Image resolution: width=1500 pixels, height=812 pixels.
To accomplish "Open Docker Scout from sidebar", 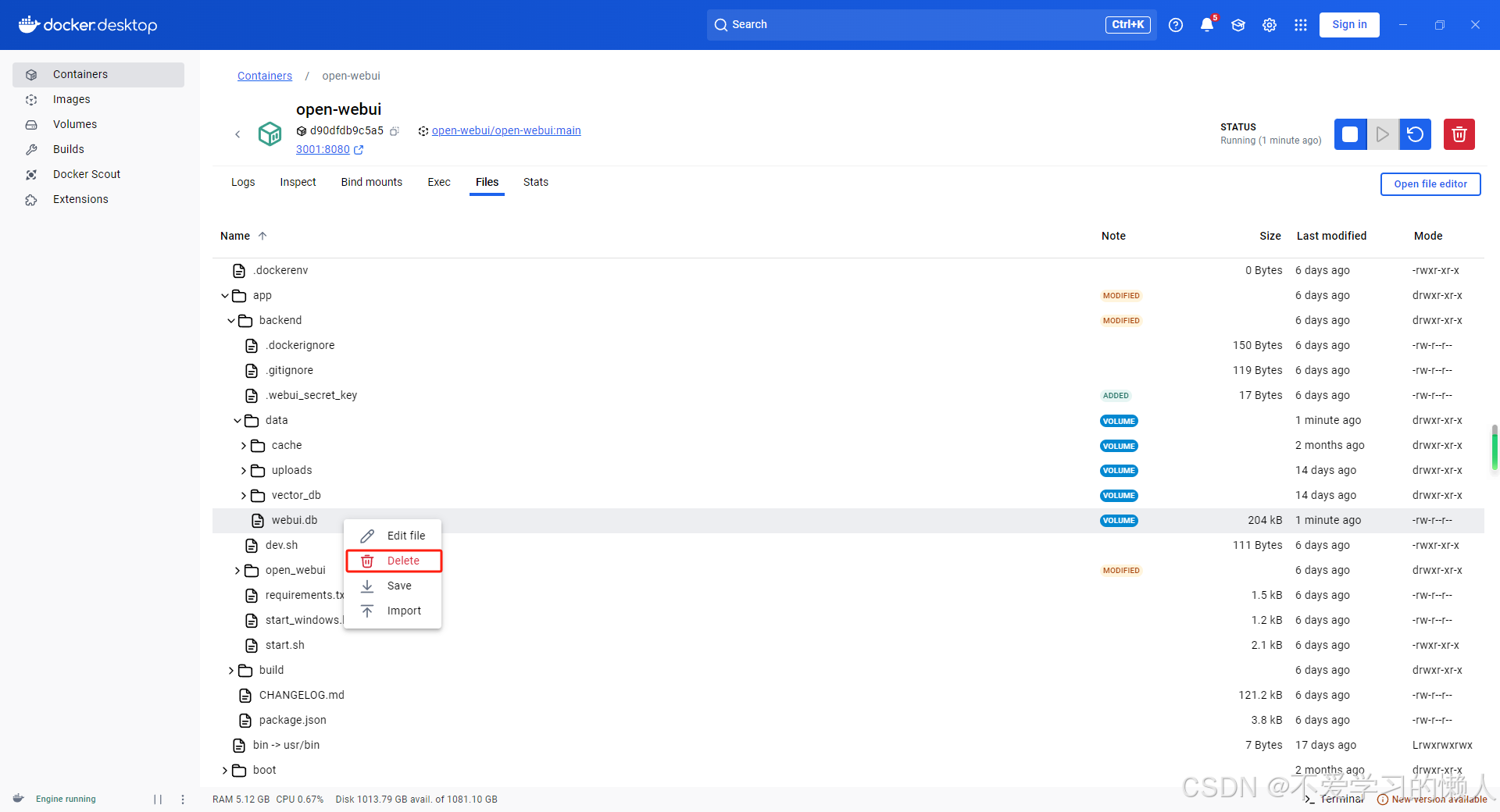I will click(98, 174).
